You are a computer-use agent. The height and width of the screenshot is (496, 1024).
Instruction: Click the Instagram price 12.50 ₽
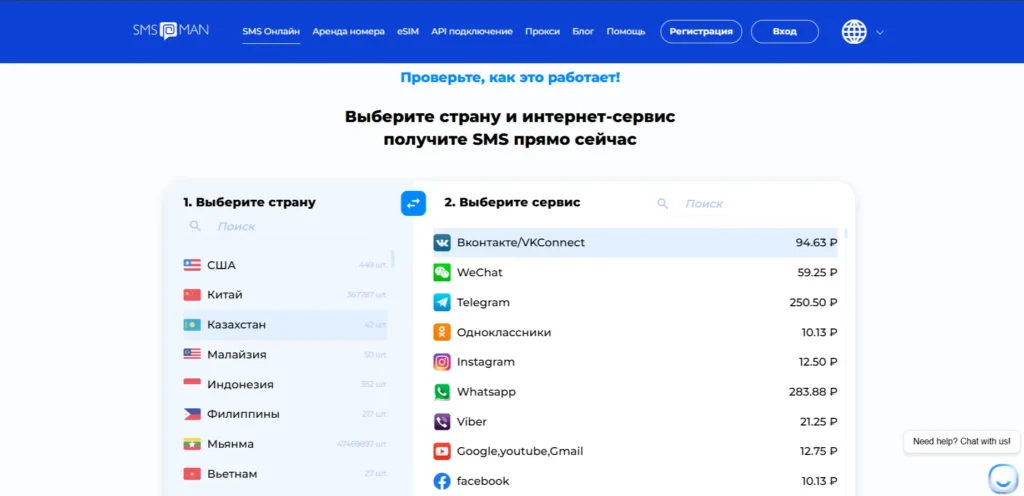pyautogui.click(x=818, y=362)
